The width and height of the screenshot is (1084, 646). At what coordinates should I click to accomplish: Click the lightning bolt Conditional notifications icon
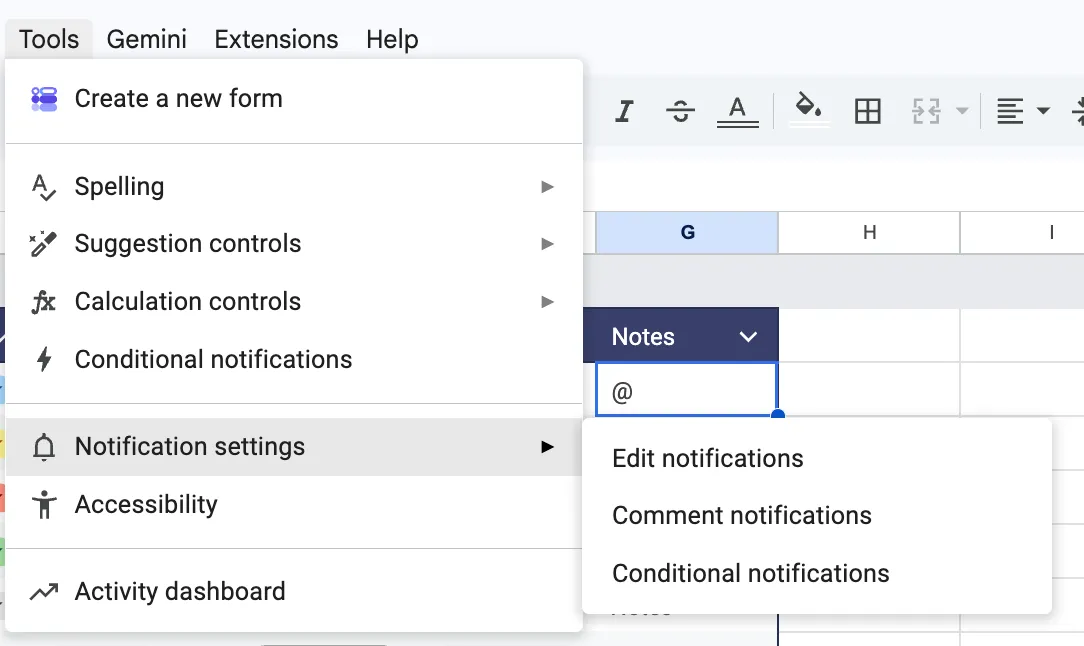click(x=44, y=360)
